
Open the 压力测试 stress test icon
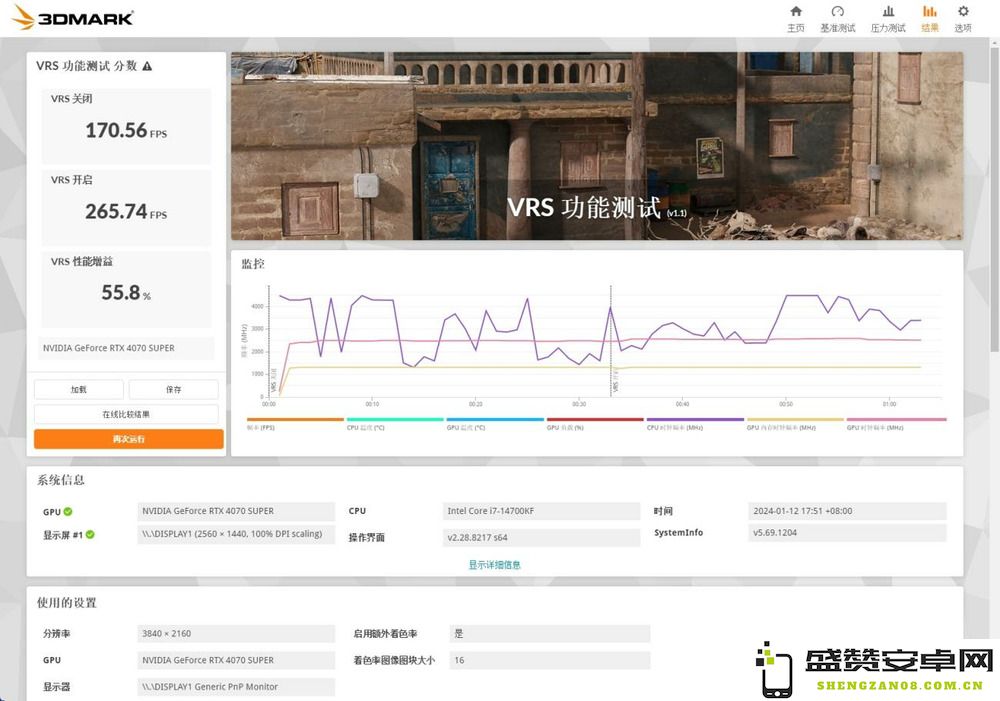888,18
